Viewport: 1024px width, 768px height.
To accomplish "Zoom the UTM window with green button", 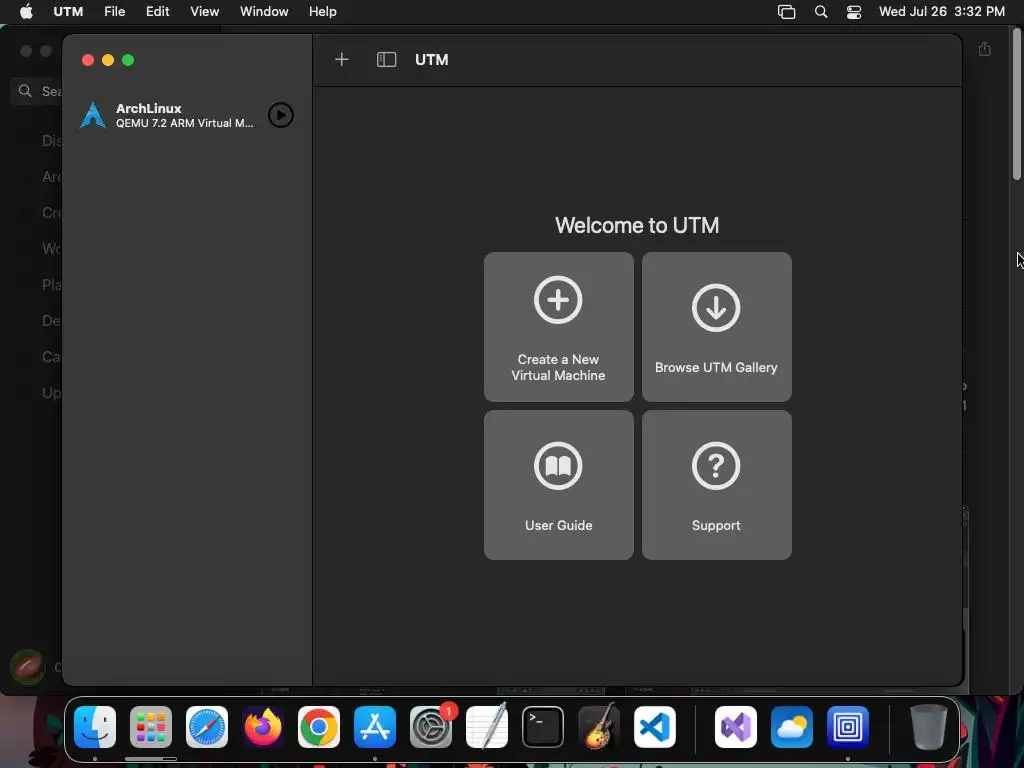I will (x=128, y=60).
